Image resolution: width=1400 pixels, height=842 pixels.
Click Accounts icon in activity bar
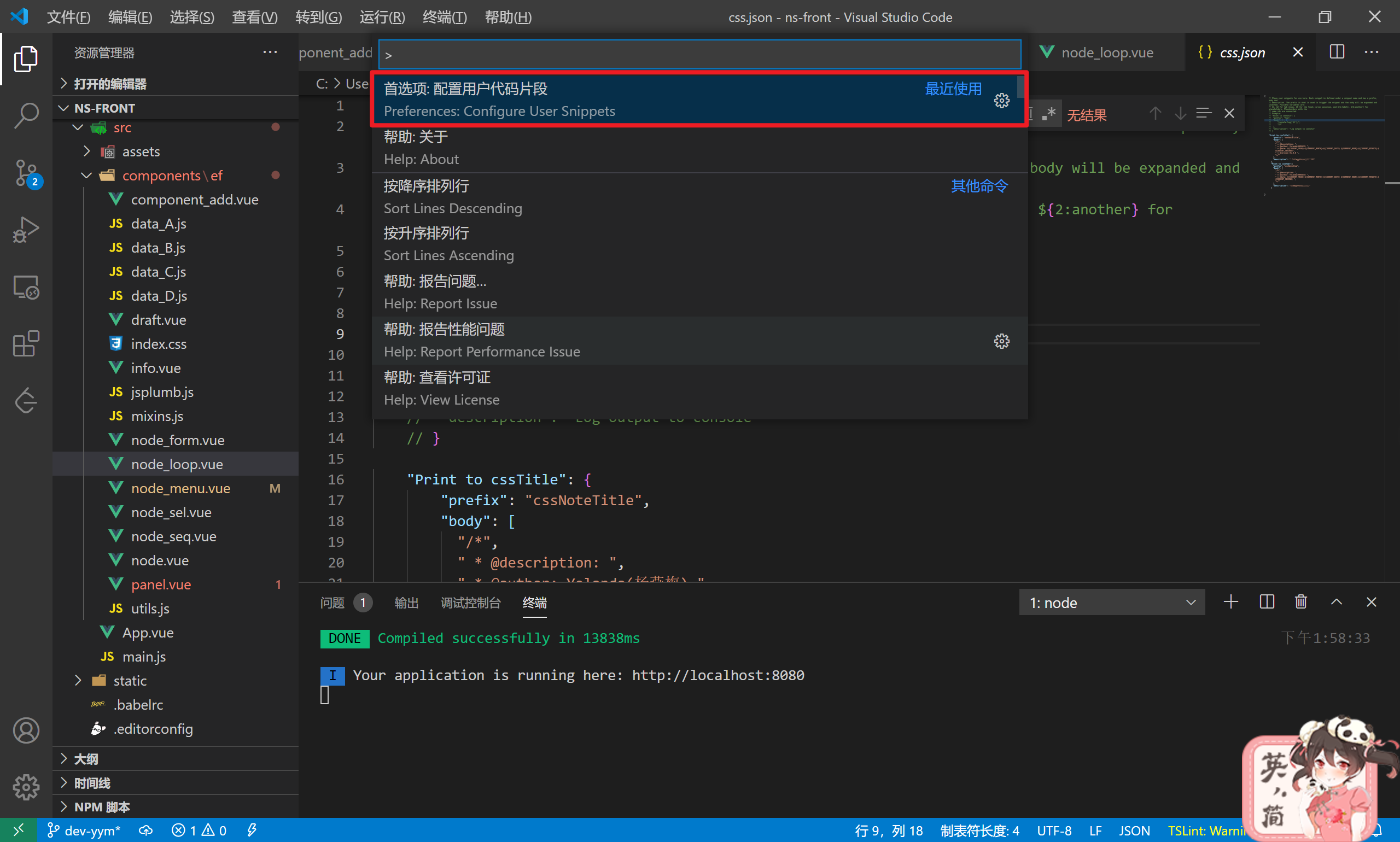click(26, 731)
